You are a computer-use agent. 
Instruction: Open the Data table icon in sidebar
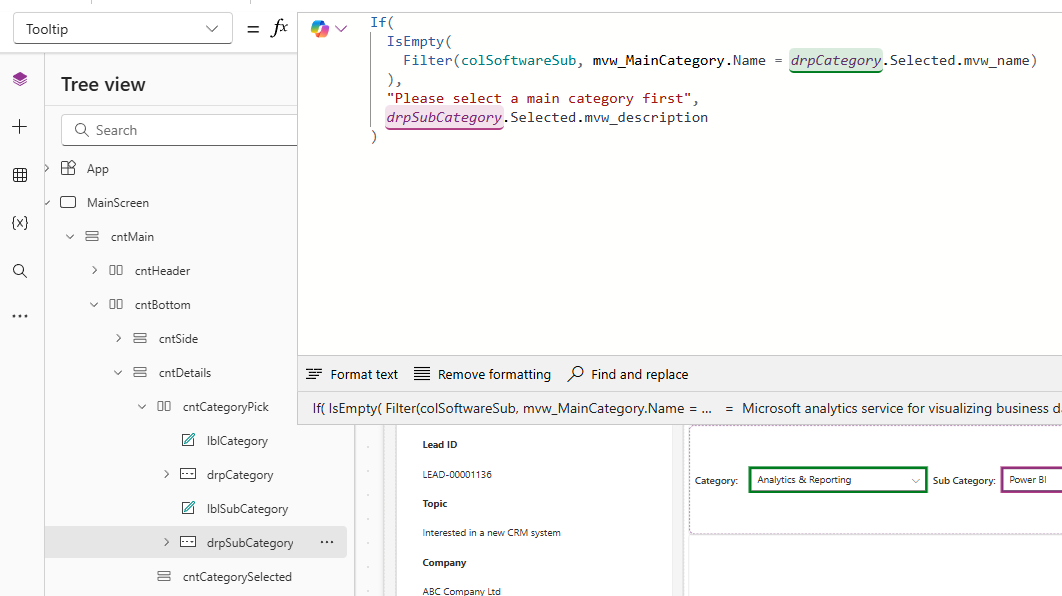20,175
